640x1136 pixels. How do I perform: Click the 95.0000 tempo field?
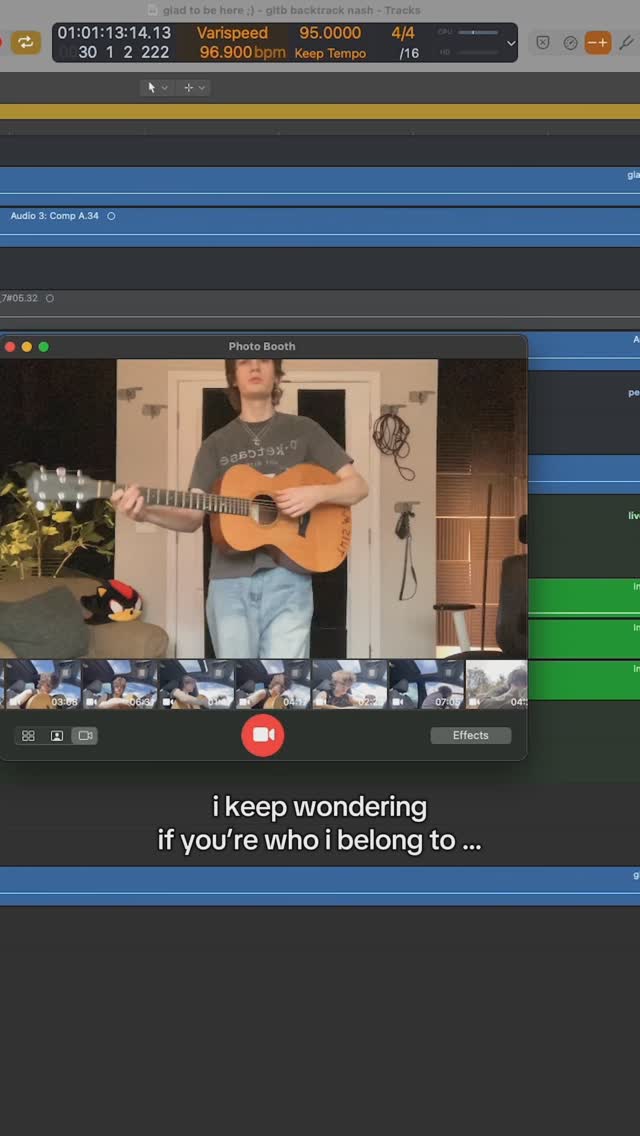coord(330,33)
